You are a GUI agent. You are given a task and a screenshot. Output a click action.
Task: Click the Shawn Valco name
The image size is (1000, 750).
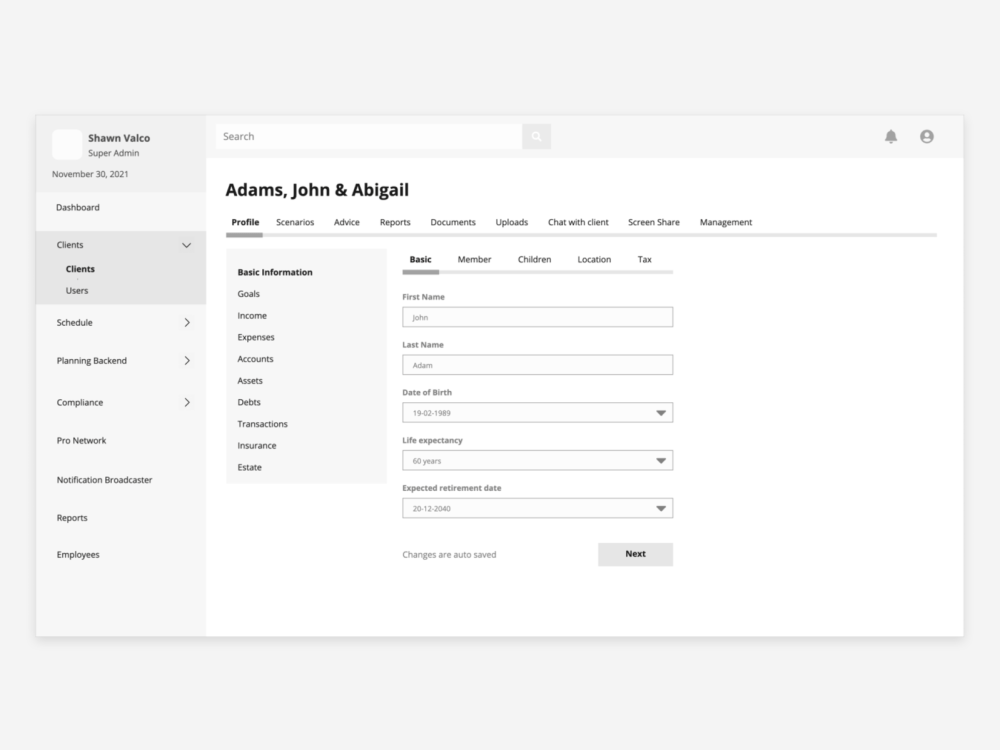(x=119, y=138)
